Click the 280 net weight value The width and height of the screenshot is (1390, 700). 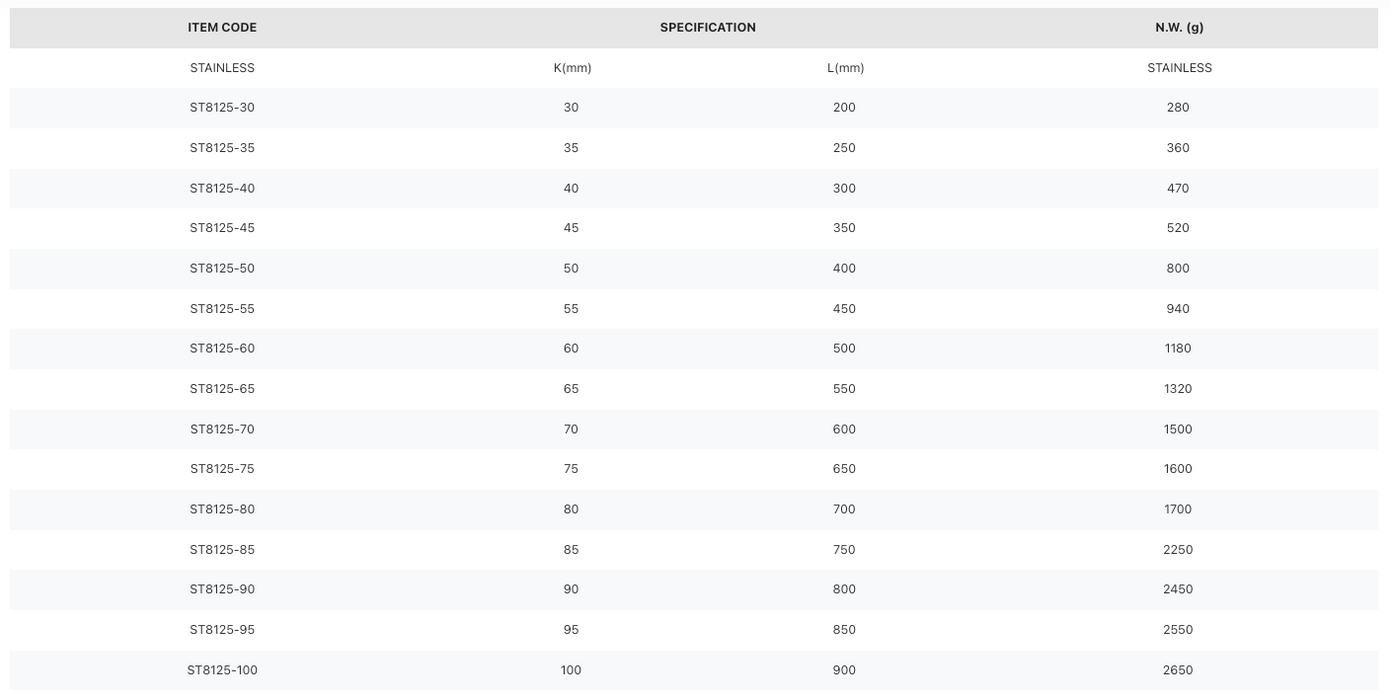pyautogui.click(x=1178, y=108)
